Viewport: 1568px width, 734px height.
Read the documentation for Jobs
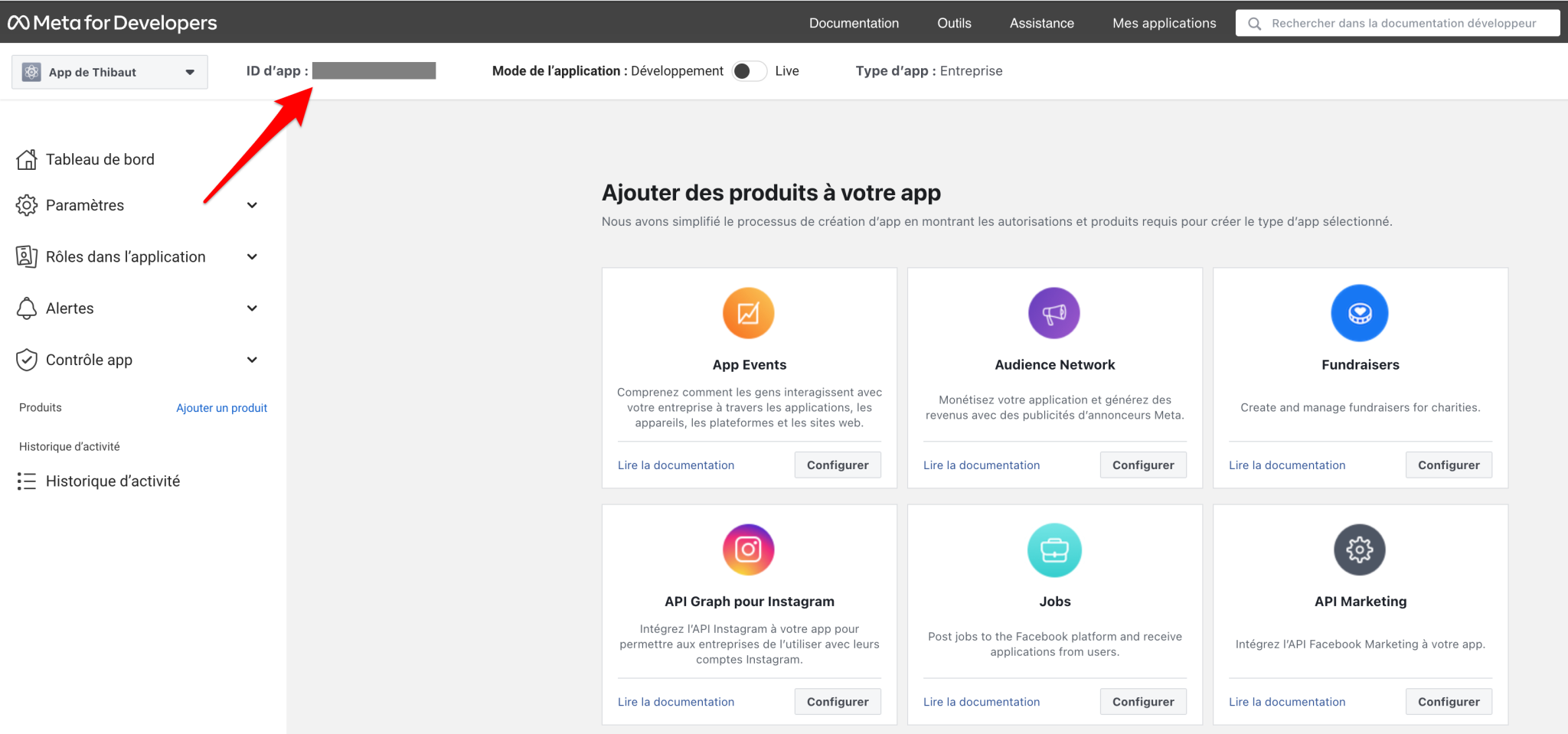tap(982, 702)
